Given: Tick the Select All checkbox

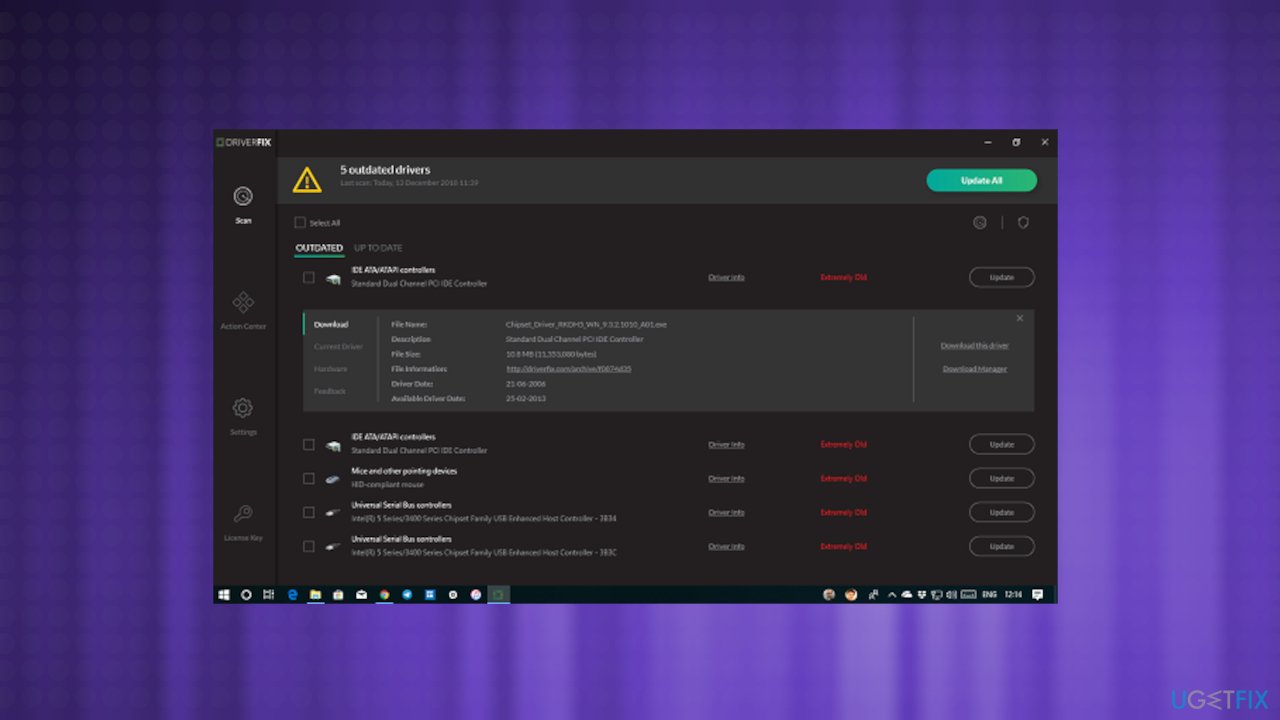Looking at the screenshot, I should (x=300, y=223).
